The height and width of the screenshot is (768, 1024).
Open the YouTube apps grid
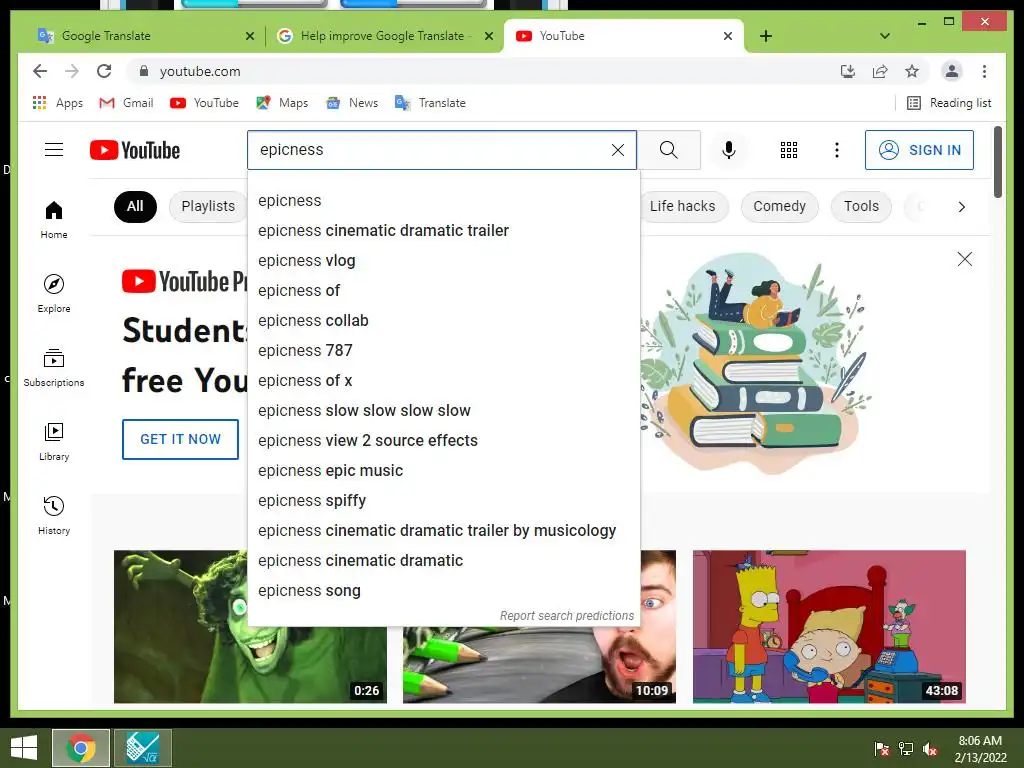789,150
